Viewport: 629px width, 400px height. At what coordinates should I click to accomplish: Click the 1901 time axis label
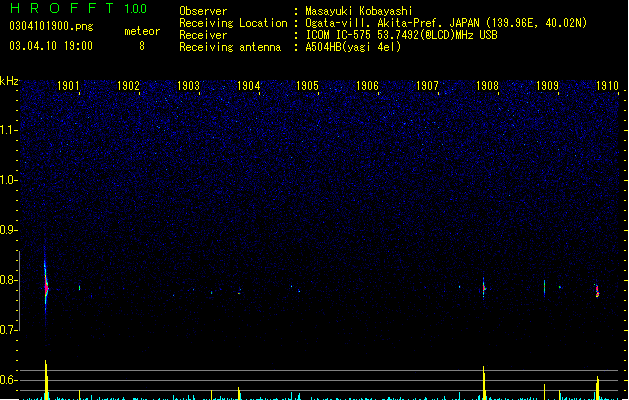68,86
